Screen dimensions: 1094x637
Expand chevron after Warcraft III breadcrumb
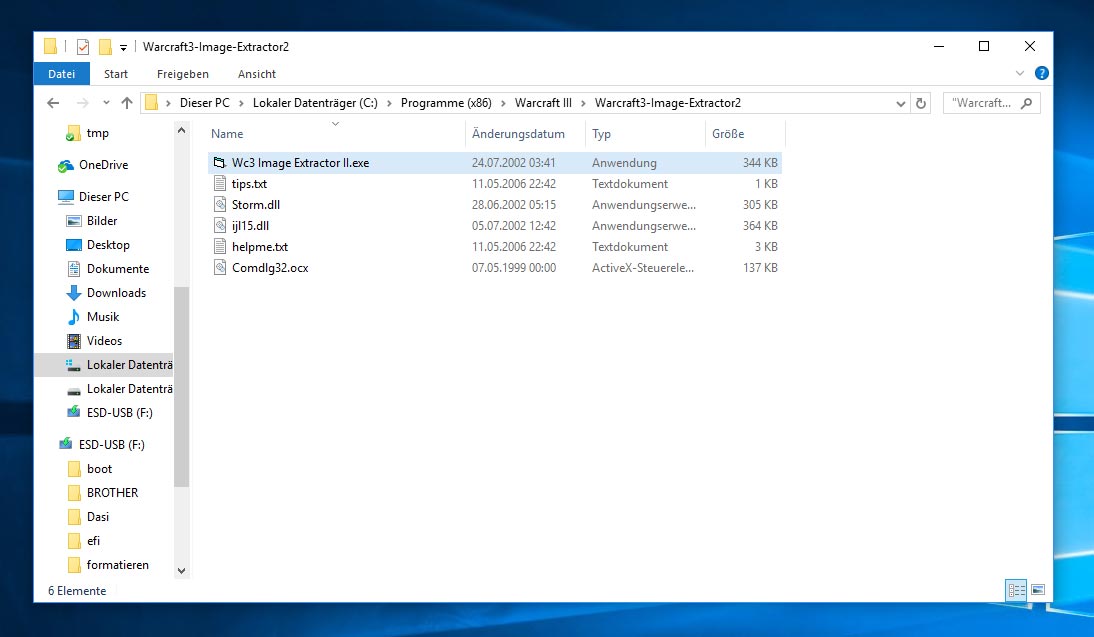583,103
